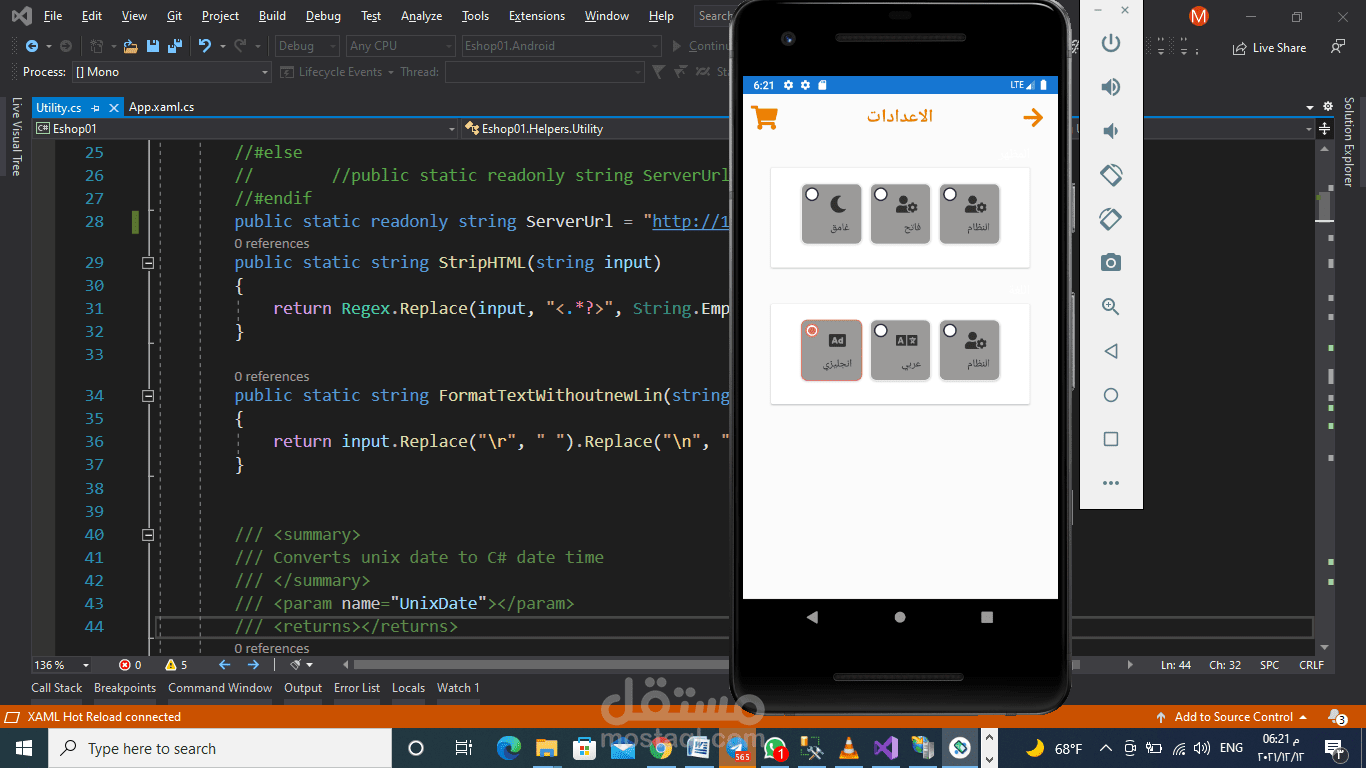This screenshot has height=768, width=1366.
Task: Open emulator extended controls with three dots
Action: (1110, 483)
